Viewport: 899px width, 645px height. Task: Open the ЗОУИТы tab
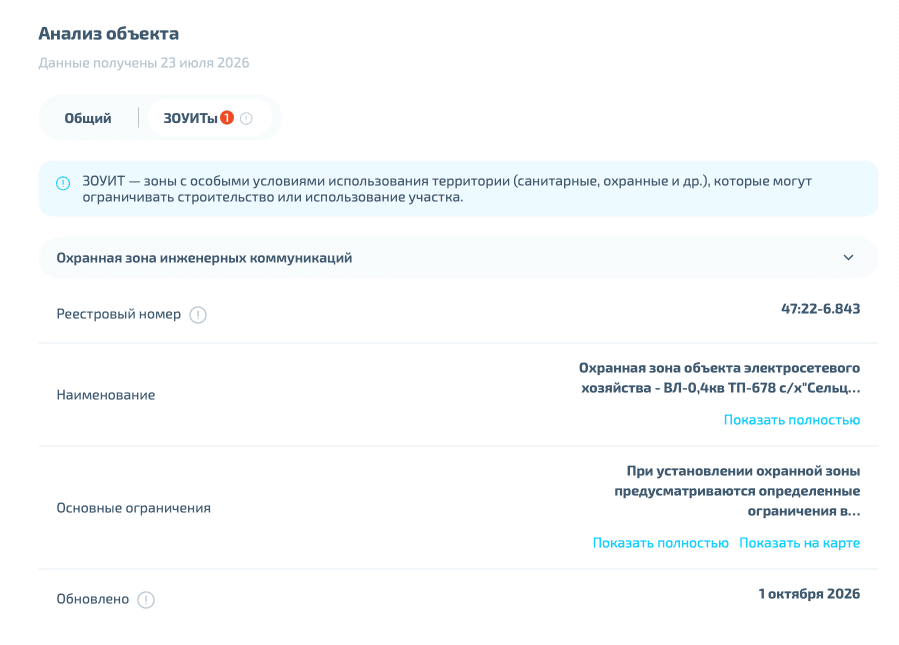click(209, 118)
